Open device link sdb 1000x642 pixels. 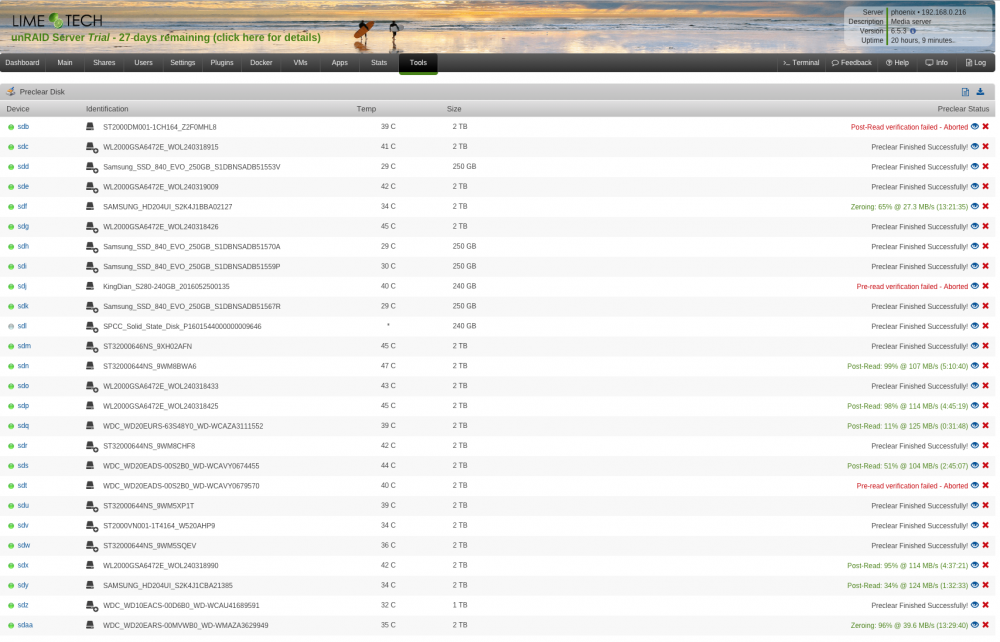tap(23, 127)
